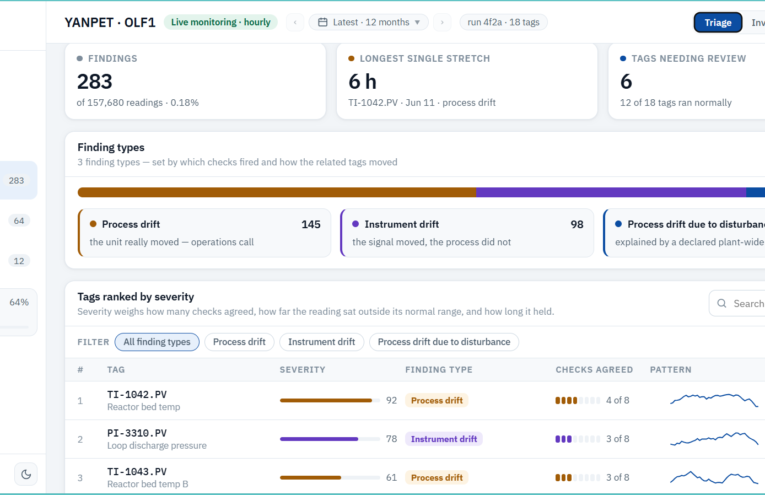Filter table by Process drift

239,342
